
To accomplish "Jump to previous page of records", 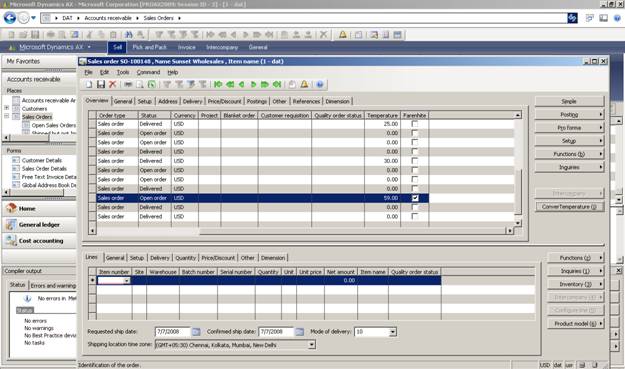I will 230,84.
